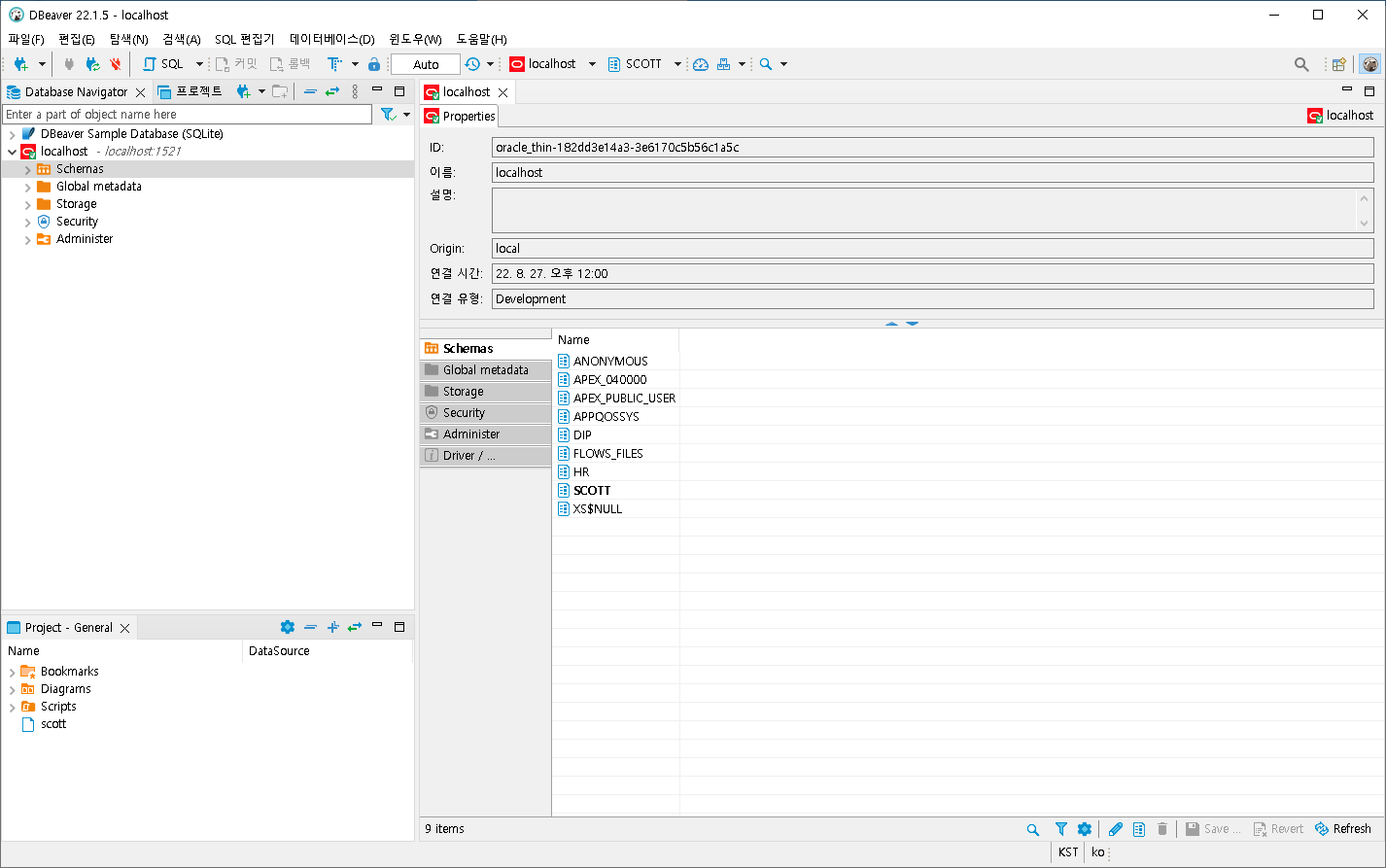Viewport: 1386px width, 868px height.
Task: Click the lock icon in main toolbar
Action: click(374, 64)
